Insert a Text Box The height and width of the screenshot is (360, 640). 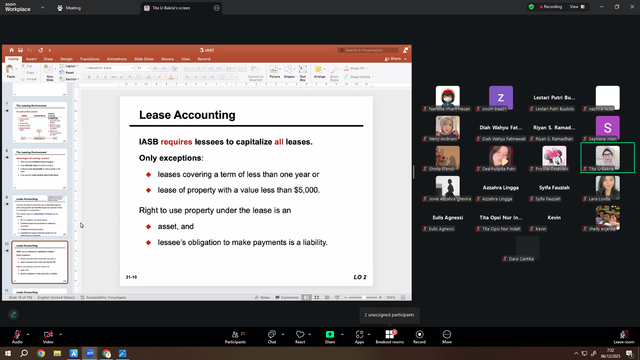coord(303,73)
